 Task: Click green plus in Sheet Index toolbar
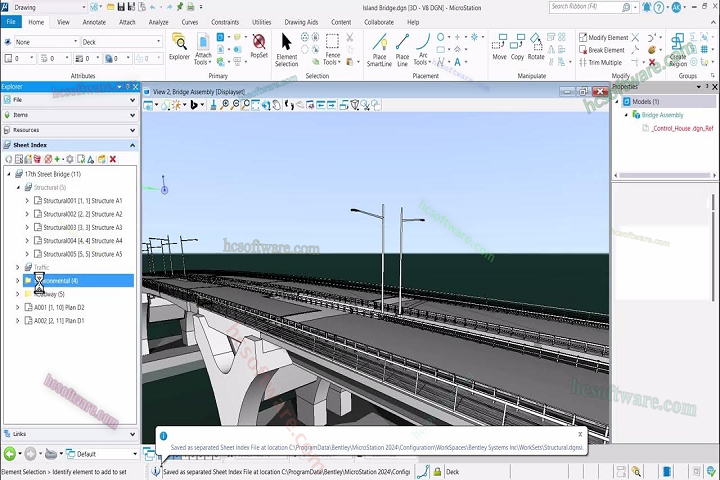[57, 159]
